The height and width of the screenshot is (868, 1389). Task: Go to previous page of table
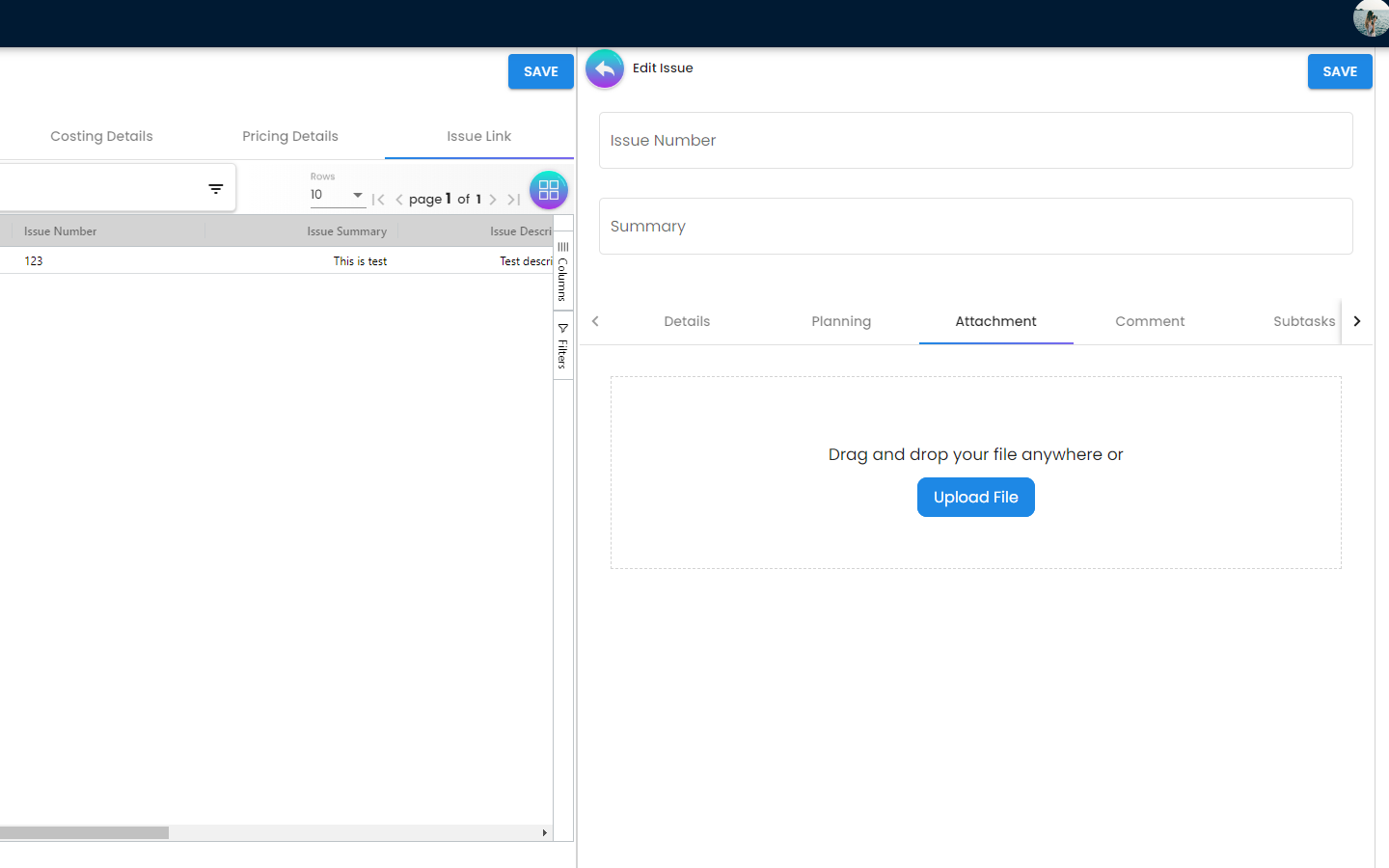(x=399, y=200)
